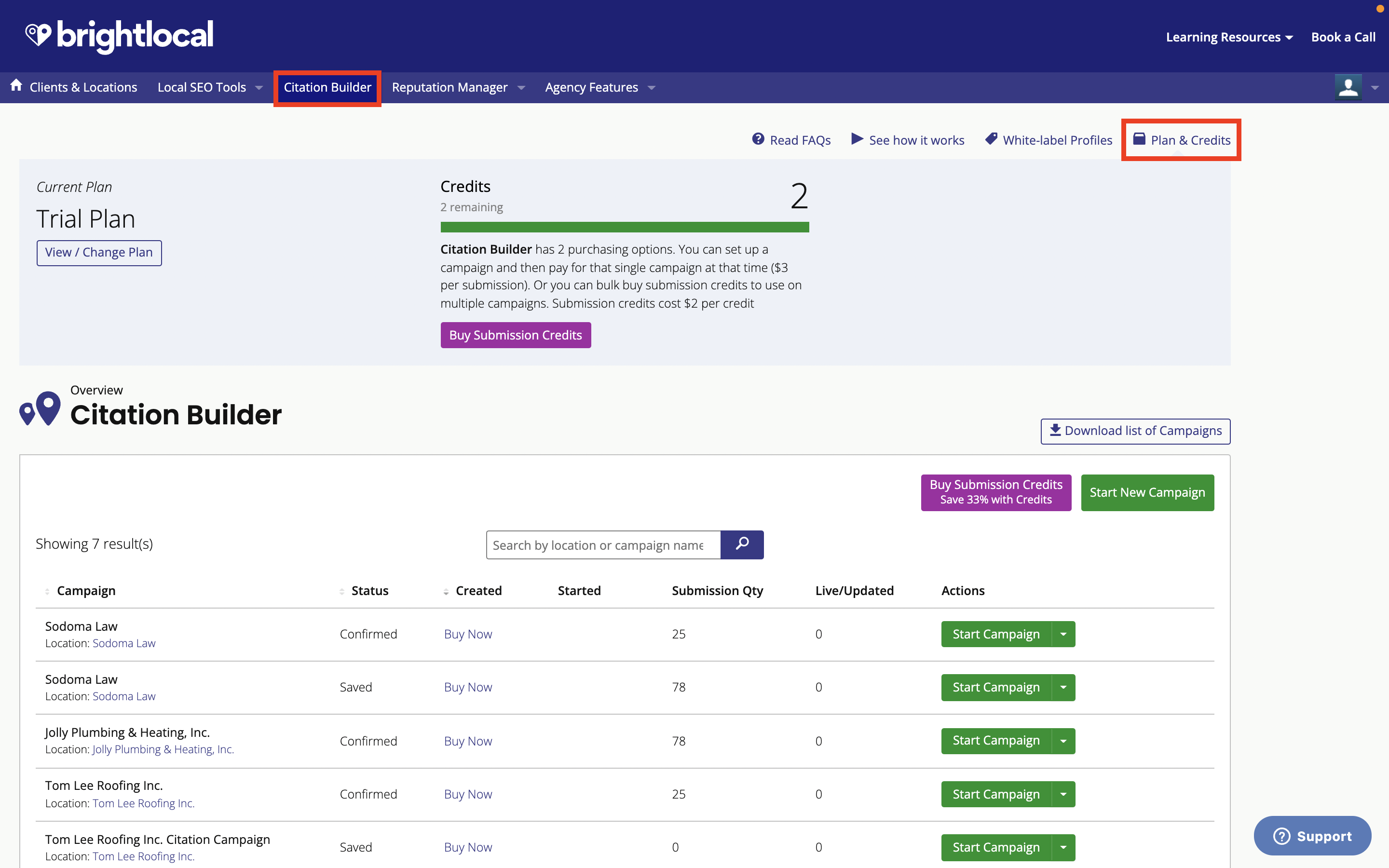Open Local SEO Tools menu

(202, 87)
